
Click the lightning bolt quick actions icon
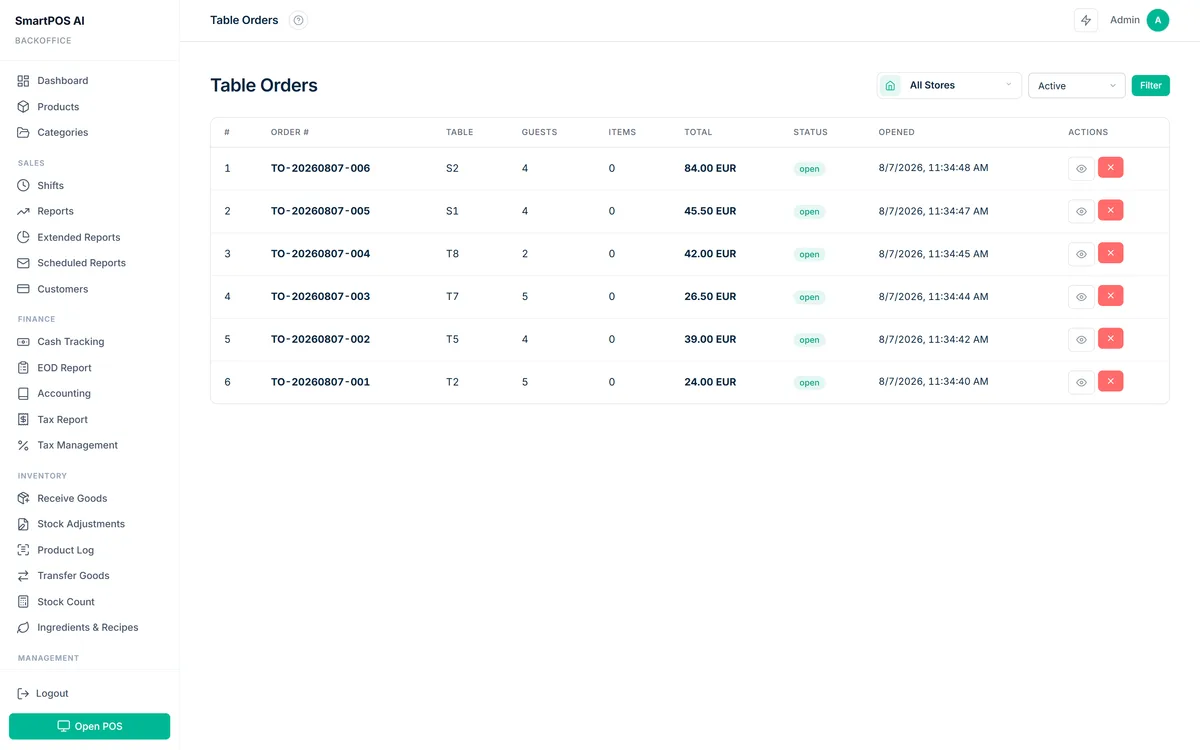pos(1086,20)
